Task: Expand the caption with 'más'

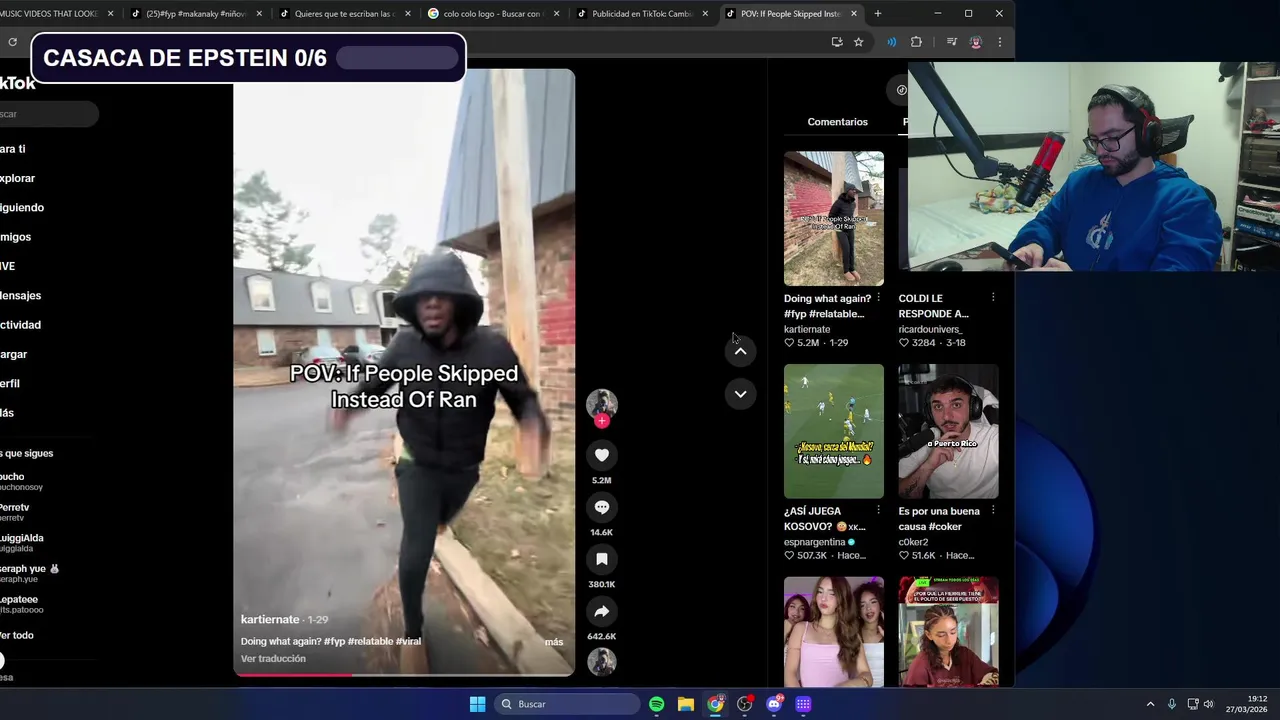Action: pos(554,642)
